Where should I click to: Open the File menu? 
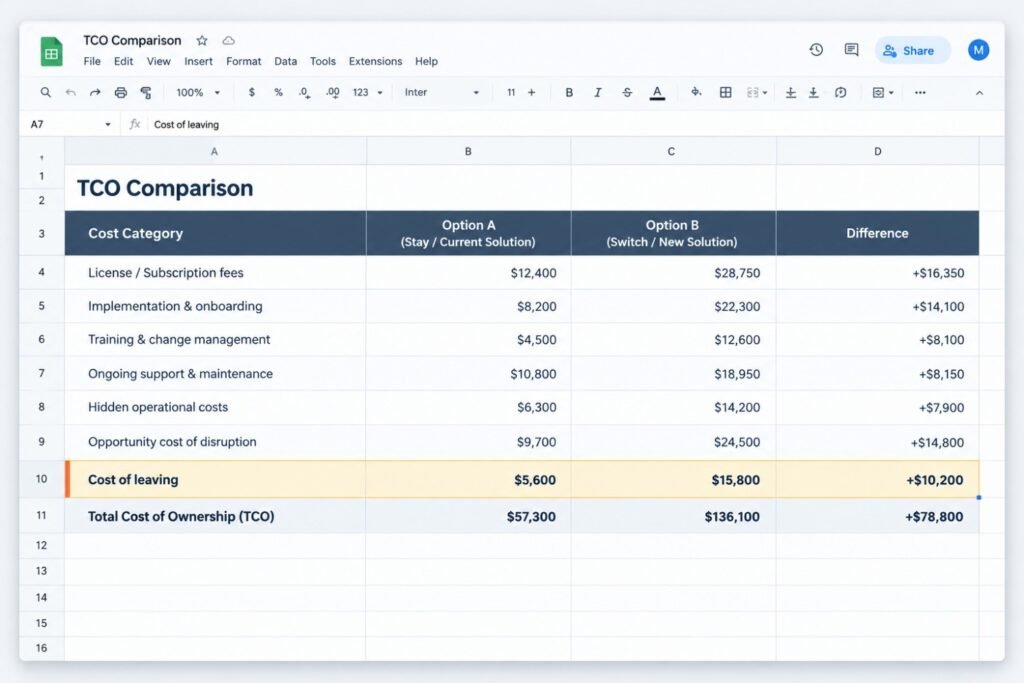92,61
